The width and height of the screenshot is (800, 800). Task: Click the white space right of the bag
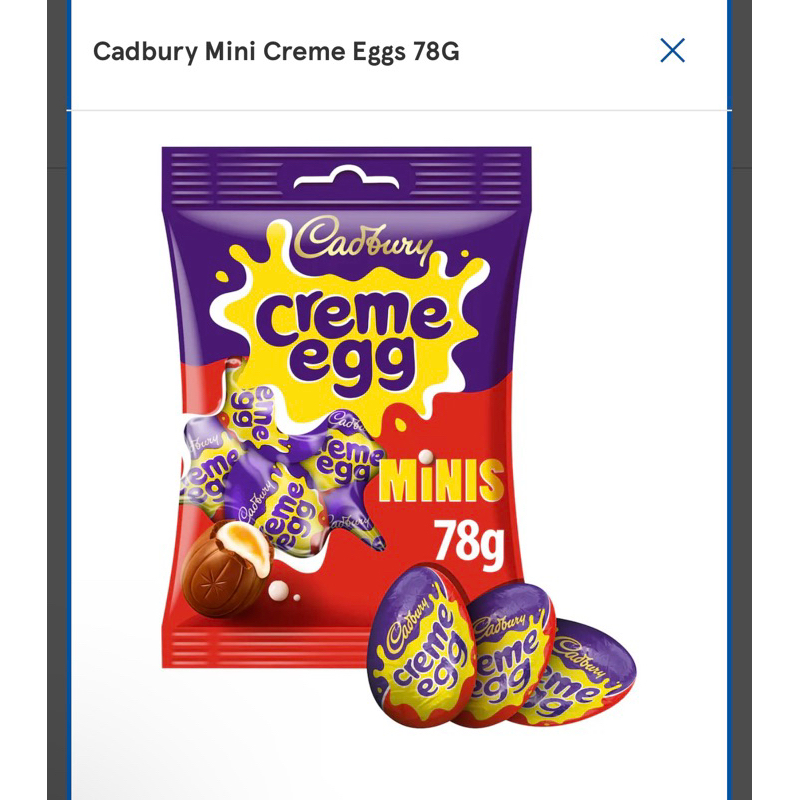tap(628, 357)
